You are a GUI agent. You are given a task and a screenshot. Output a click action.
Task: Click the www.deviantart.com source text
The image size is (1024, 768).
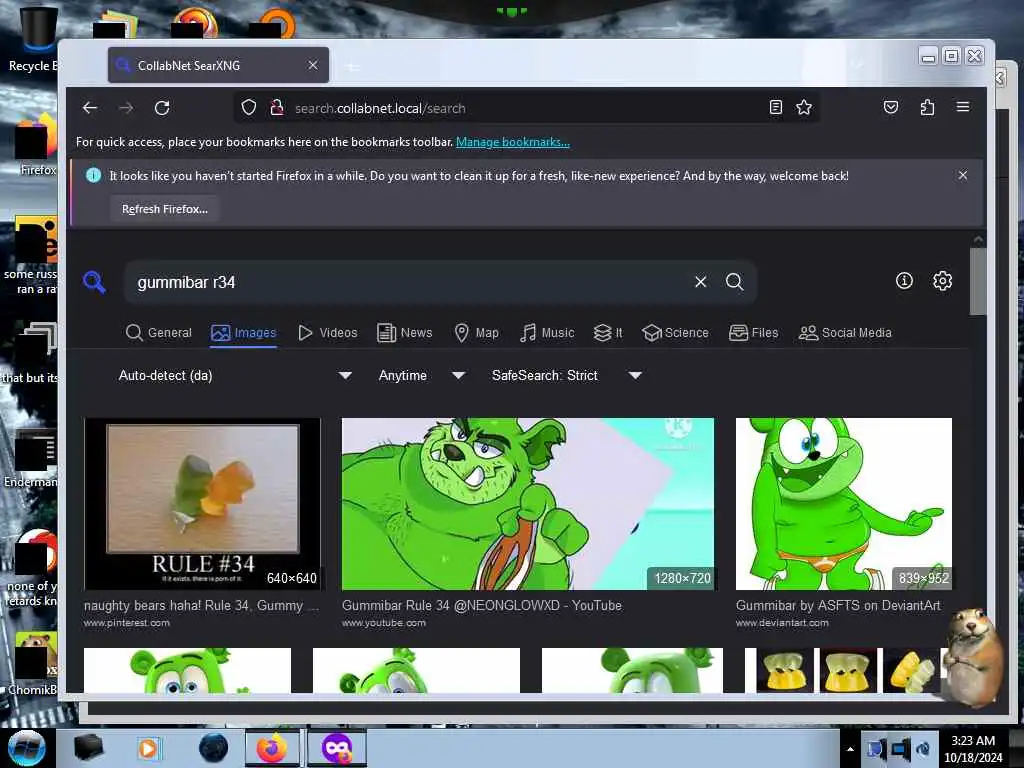coord(782,623)
